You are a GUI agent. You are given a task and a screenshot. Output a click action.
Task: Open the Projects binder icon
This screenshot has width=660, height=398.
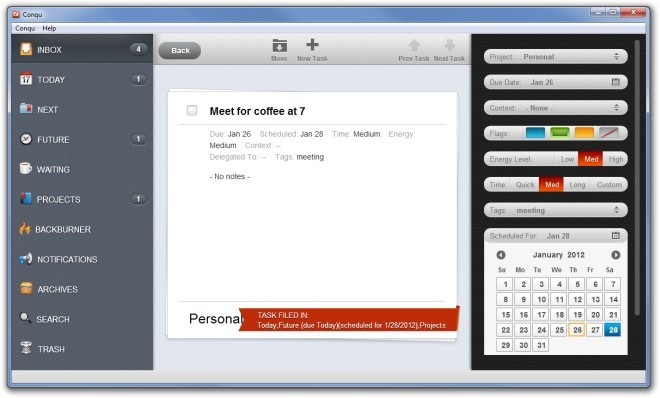[x=26, y=198]
